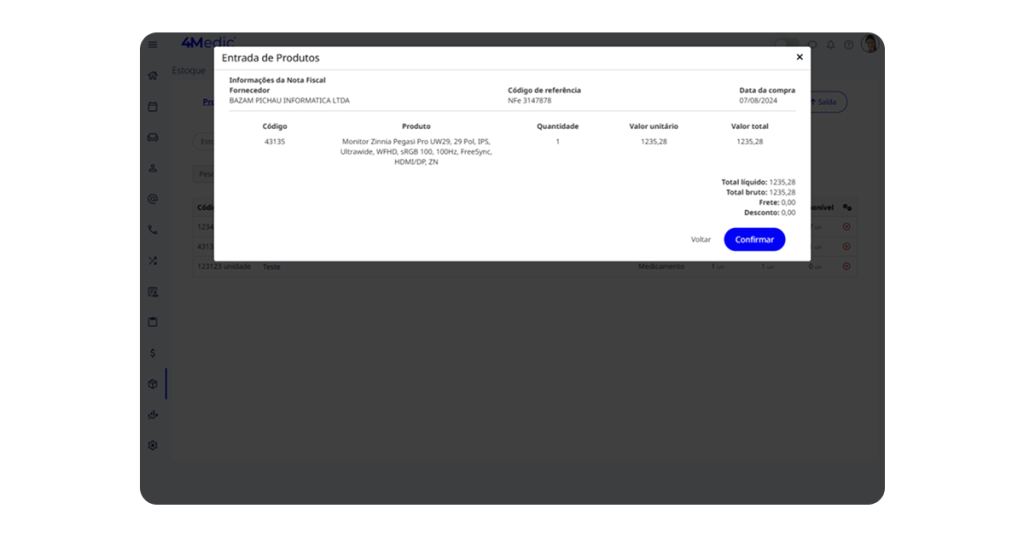Select product code 43135
This screenshot has width=1024, height=538.
click(x=274, y=142)
